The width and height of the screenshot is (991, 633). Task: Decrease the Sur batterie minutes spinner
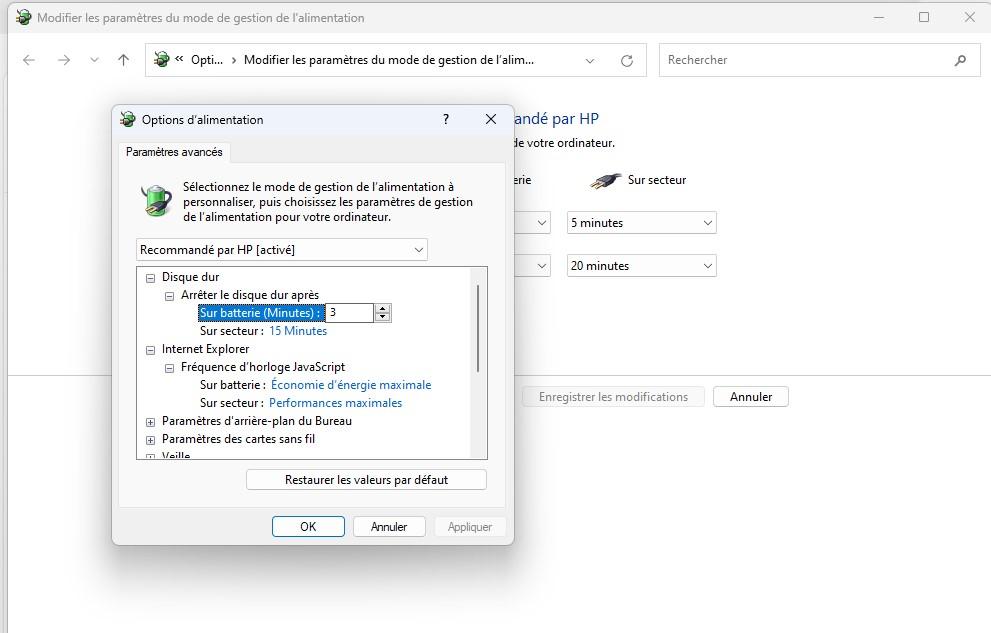coord(383,318)
